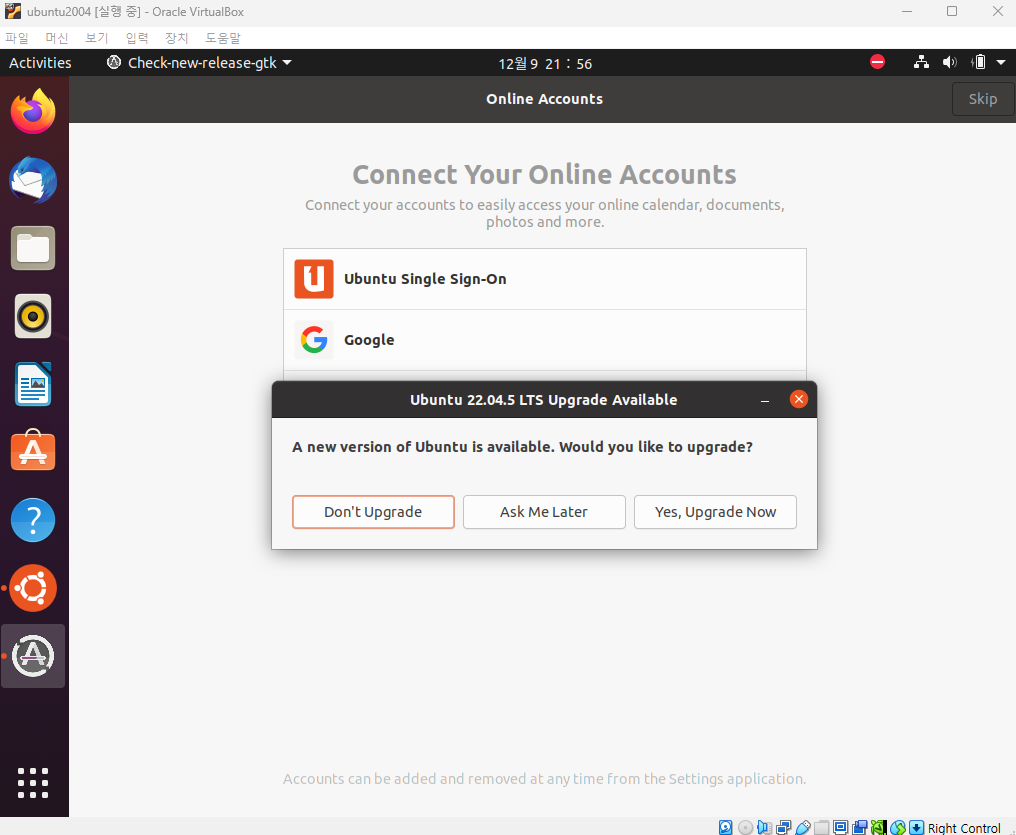Click VirtualBox CPU virtualization status icon
Viewport: 1016px width, 835px height.
click(x=879, y=827)
